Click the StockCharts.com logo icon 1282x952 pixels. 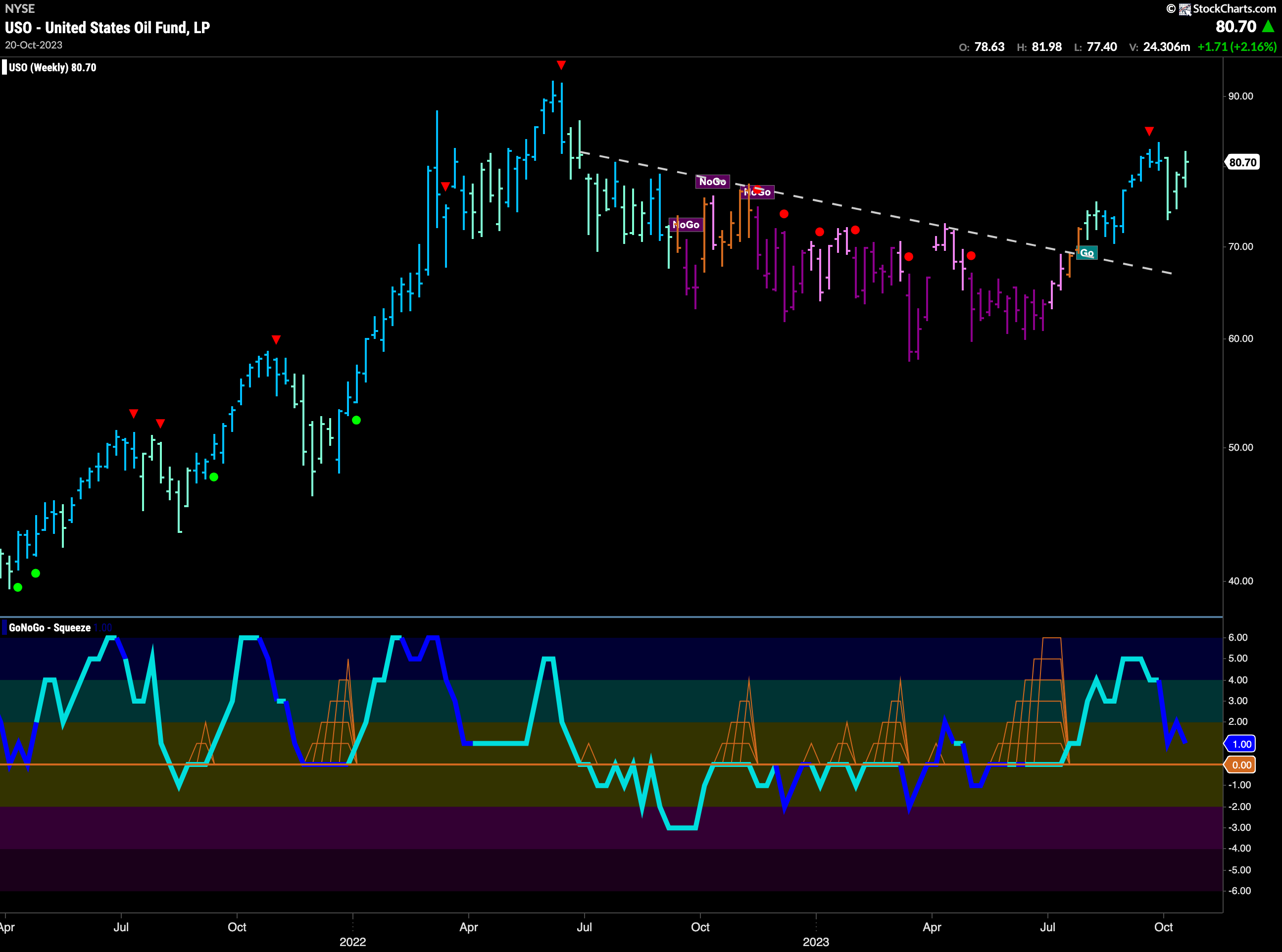click(1184, 8)
